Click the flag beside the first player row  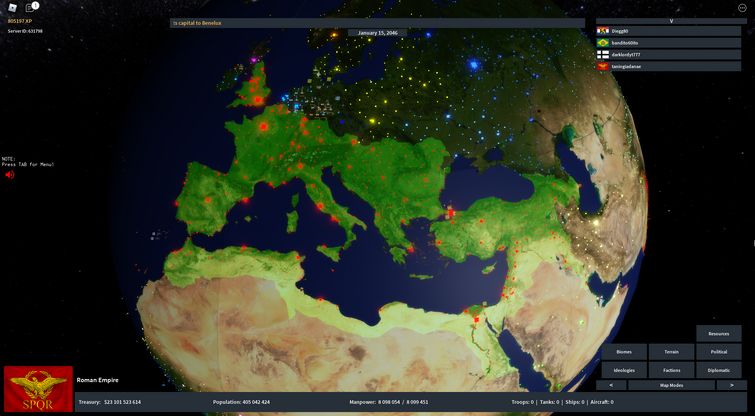603,31
